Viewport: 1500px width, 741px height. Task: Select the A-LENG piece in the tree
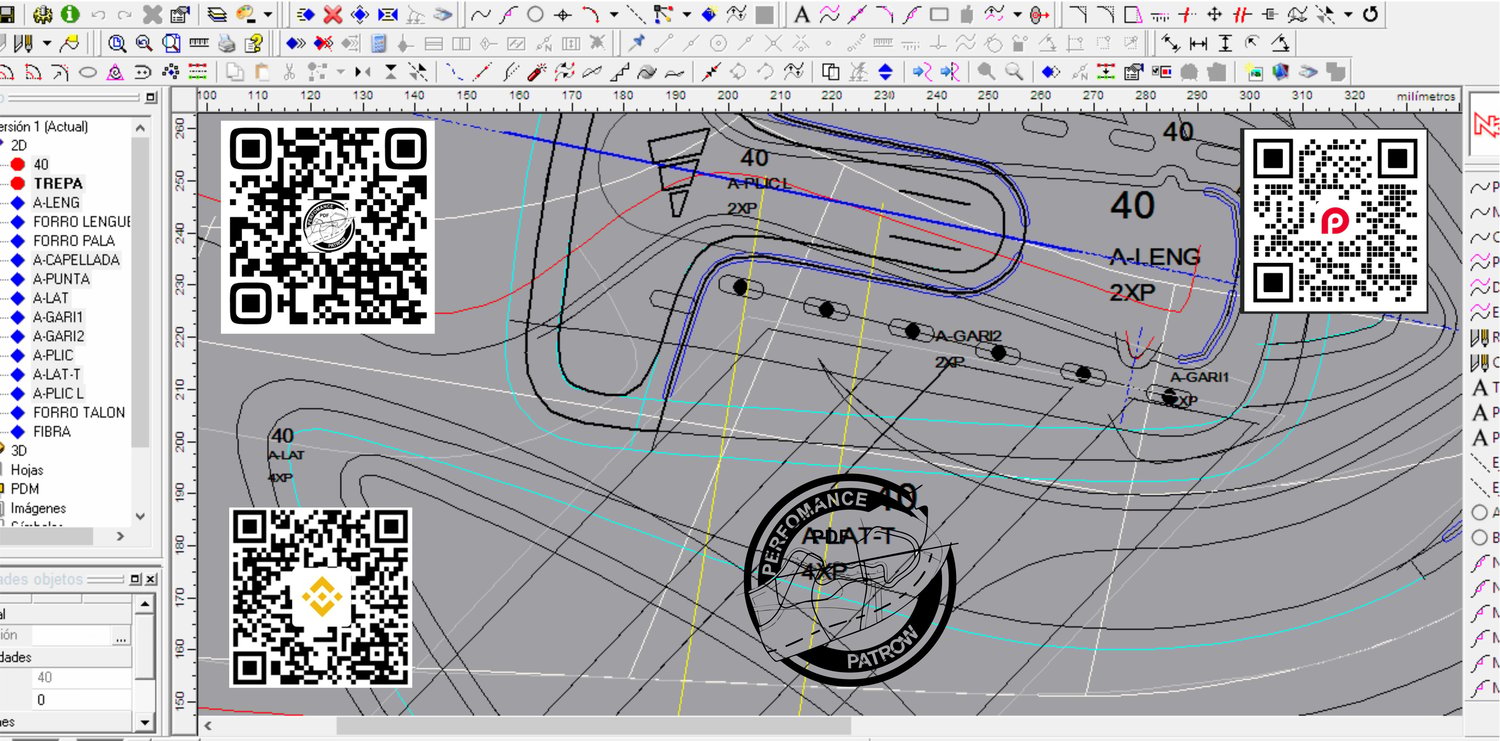(x=56, y=202)
